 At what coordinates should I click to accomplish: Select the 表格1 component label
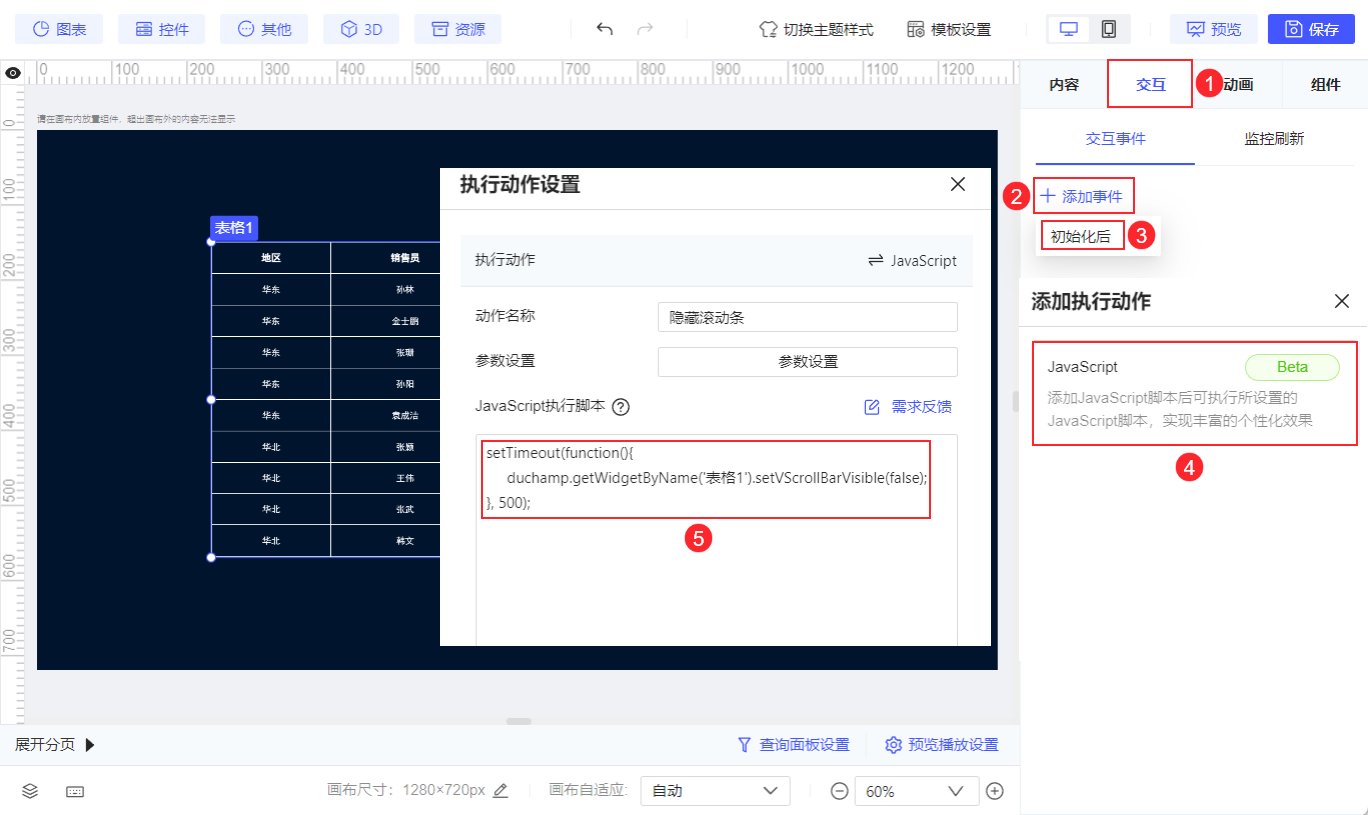click(x=234, y=228)
